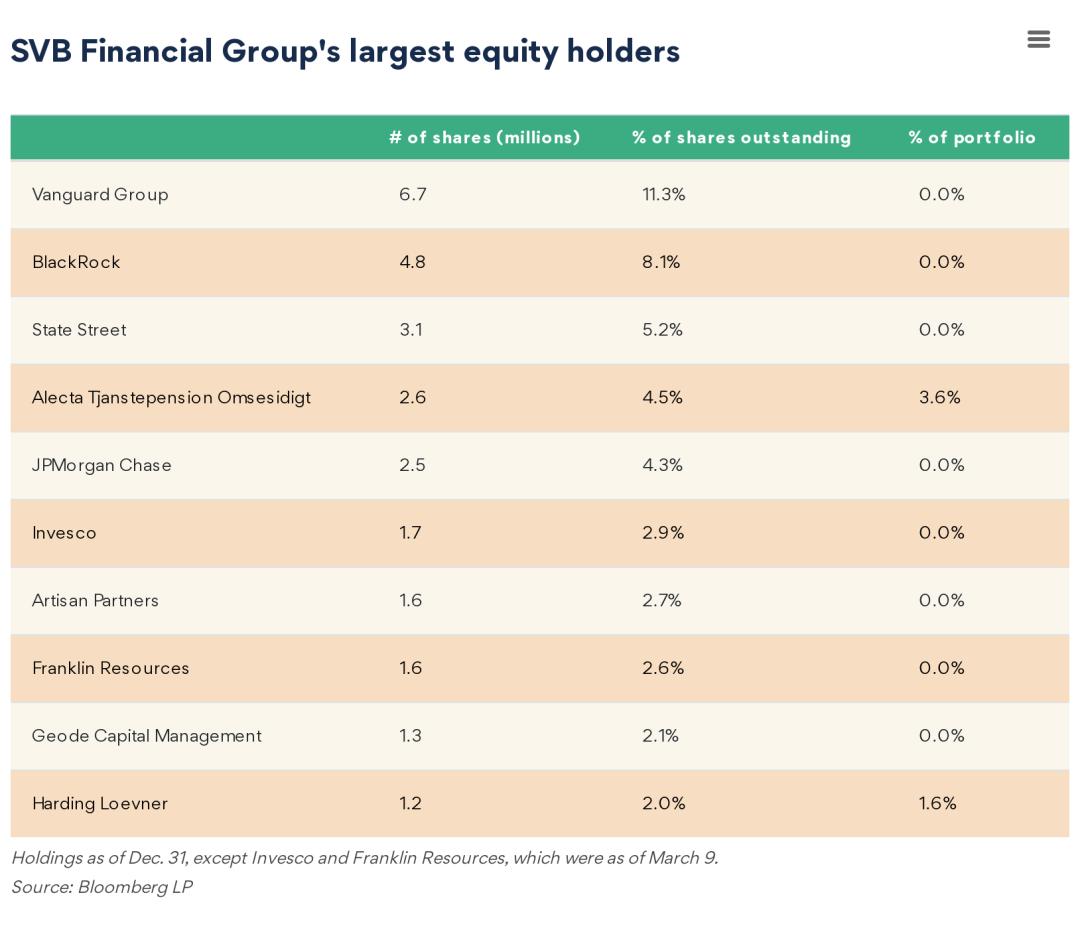This screenshot has height=938, width=1080.
Task: Open the chart hamburger menu icon
Action: click(1038, 39)
